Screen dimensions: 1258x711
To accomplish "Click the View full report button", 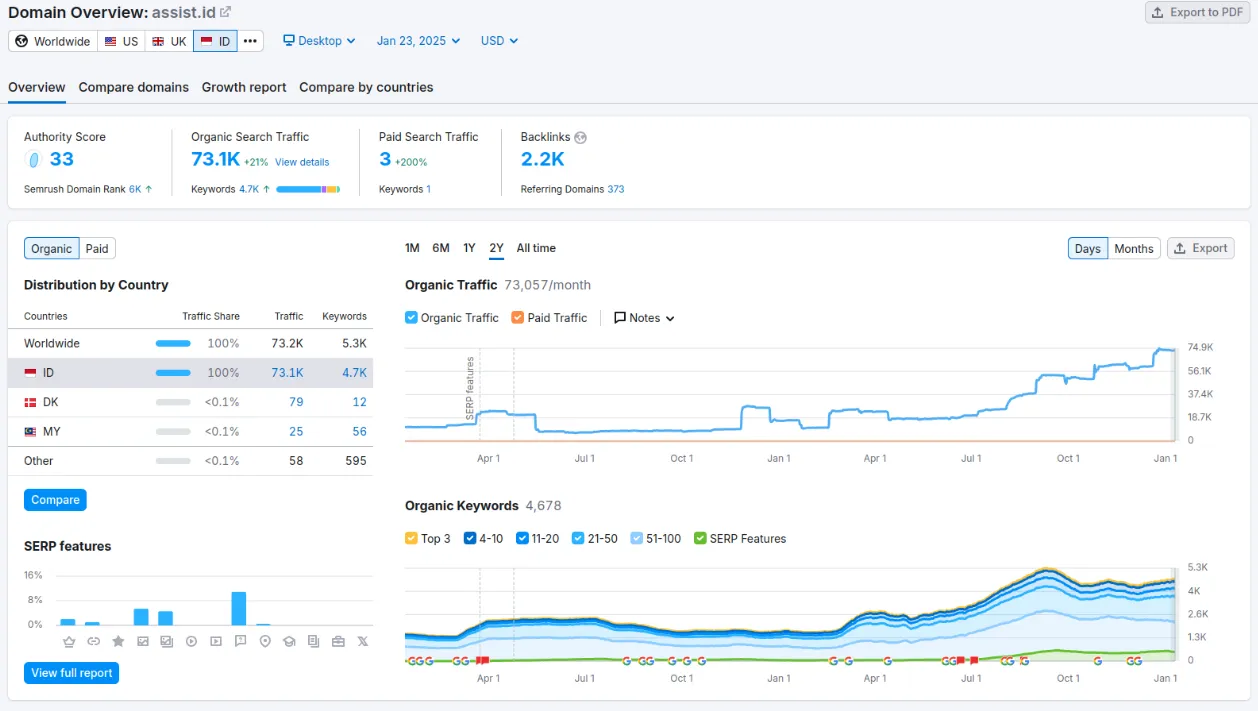I will click(72, 673).
